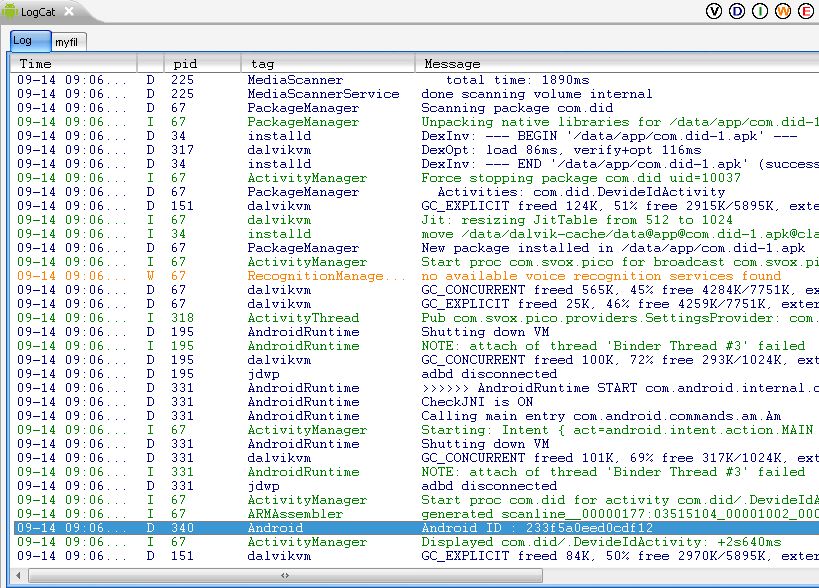Select the ARMAssembler generated scanline row

point(416,514)
